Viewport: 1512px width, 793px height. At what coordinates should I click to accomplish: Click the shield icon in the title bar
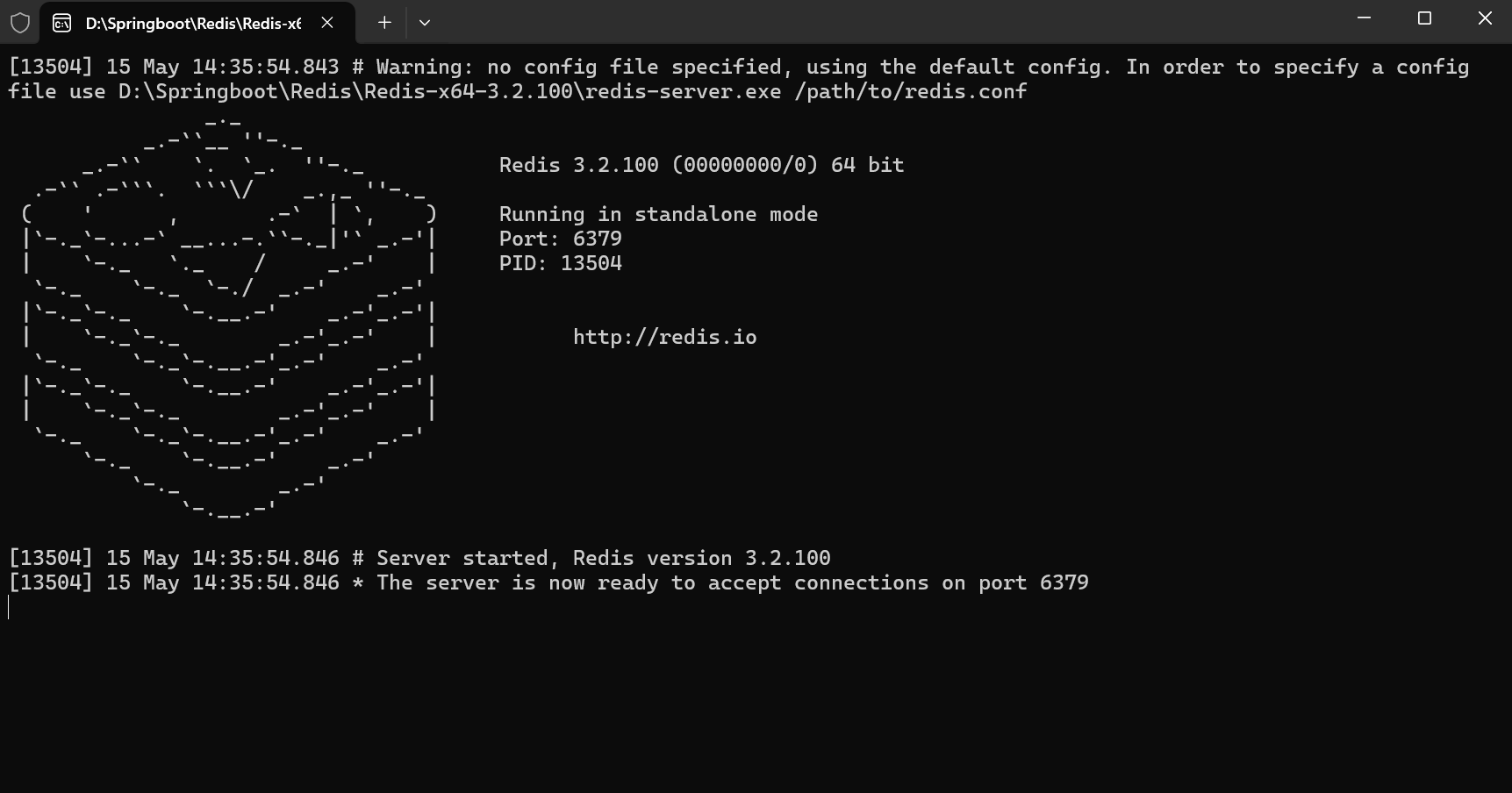pos(20,23)
